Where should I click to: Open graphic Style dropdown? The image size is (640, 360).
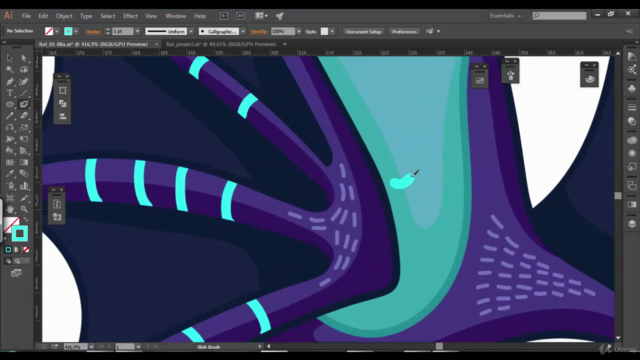tap(332, 31)
